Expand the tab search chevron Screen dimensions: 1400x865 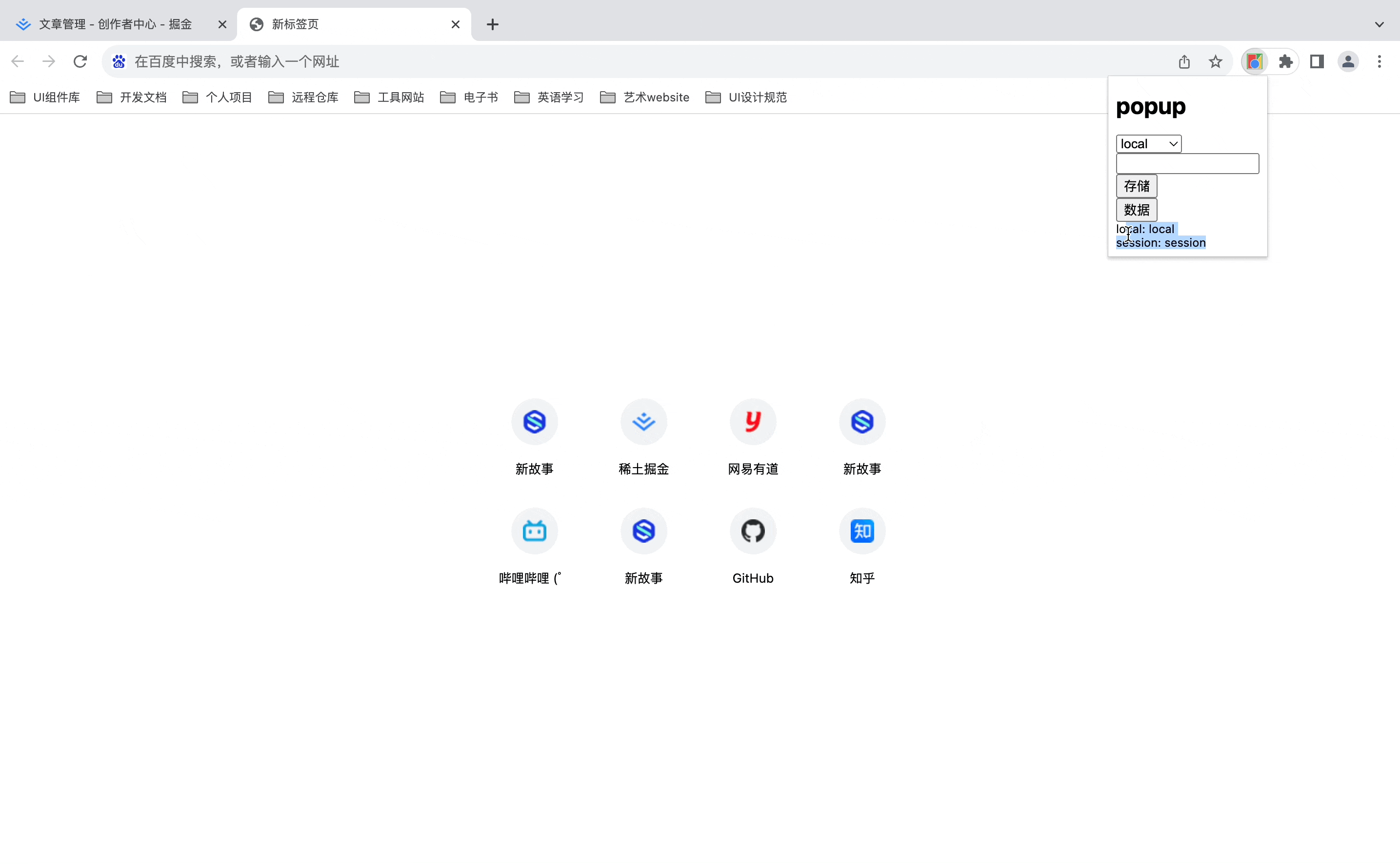click(1379, 24)
